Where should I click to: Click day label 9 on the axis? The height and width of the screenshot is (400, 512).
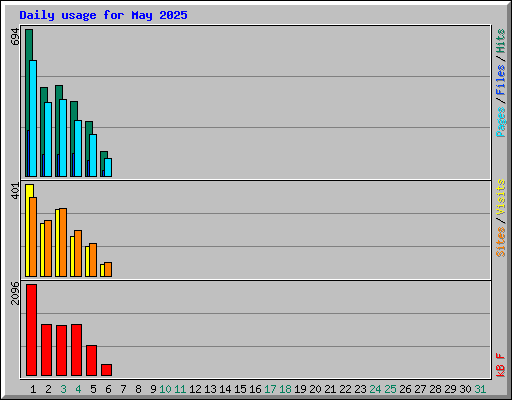pyautogui.click(x=153, y=389)
